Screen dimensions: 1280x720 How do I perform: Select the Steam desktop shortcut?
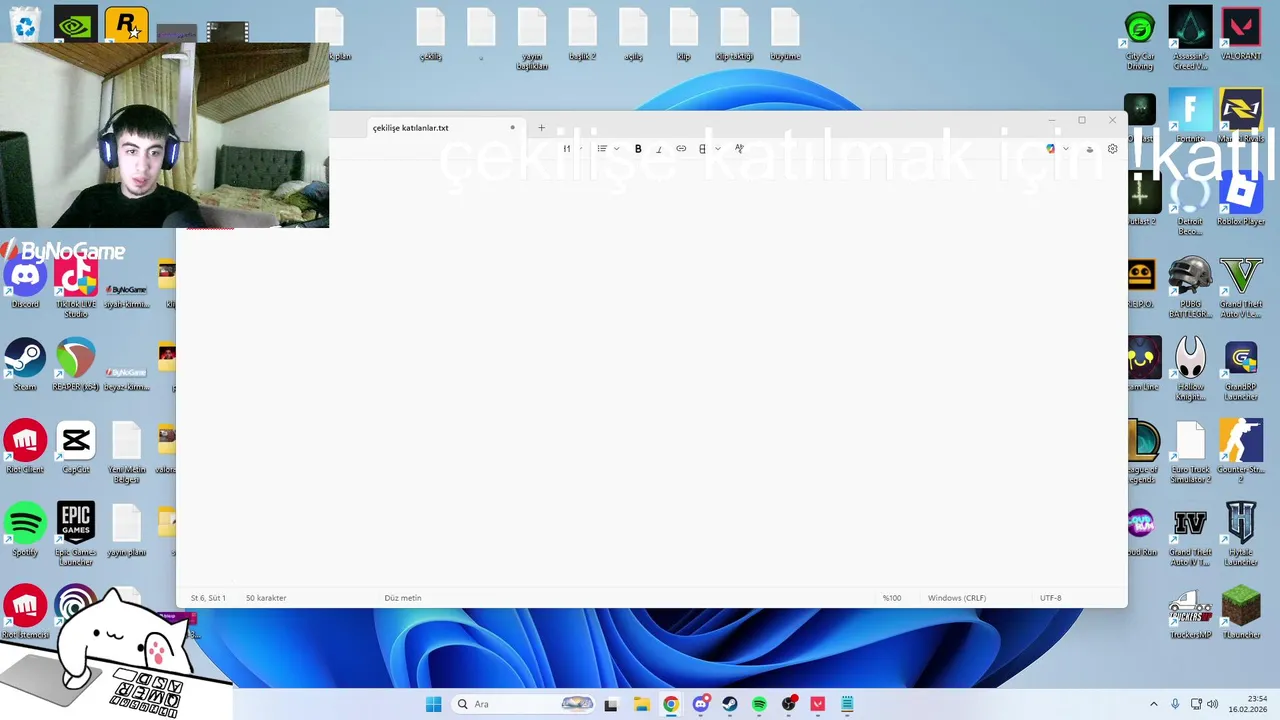click(x=25, y=365)
